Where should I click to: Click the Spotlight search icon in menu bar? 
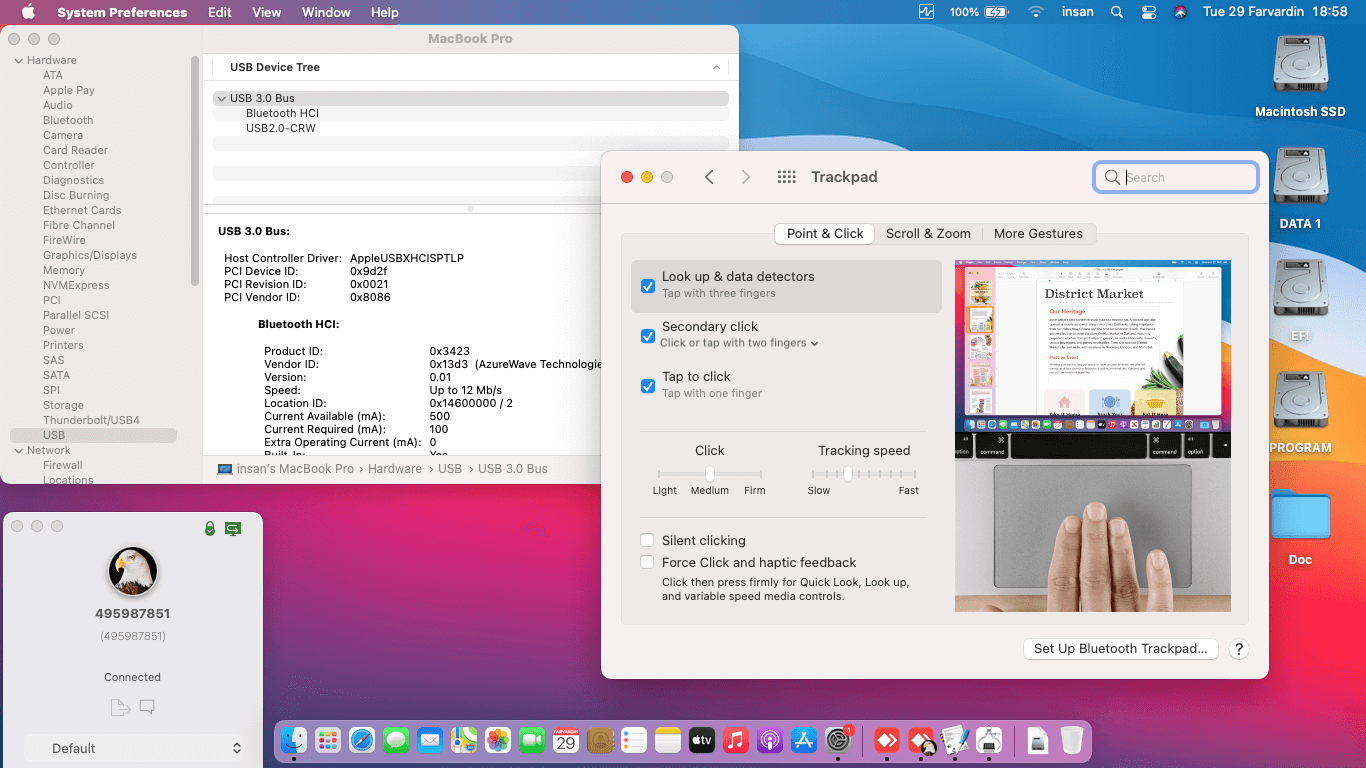click(1116, 12)
